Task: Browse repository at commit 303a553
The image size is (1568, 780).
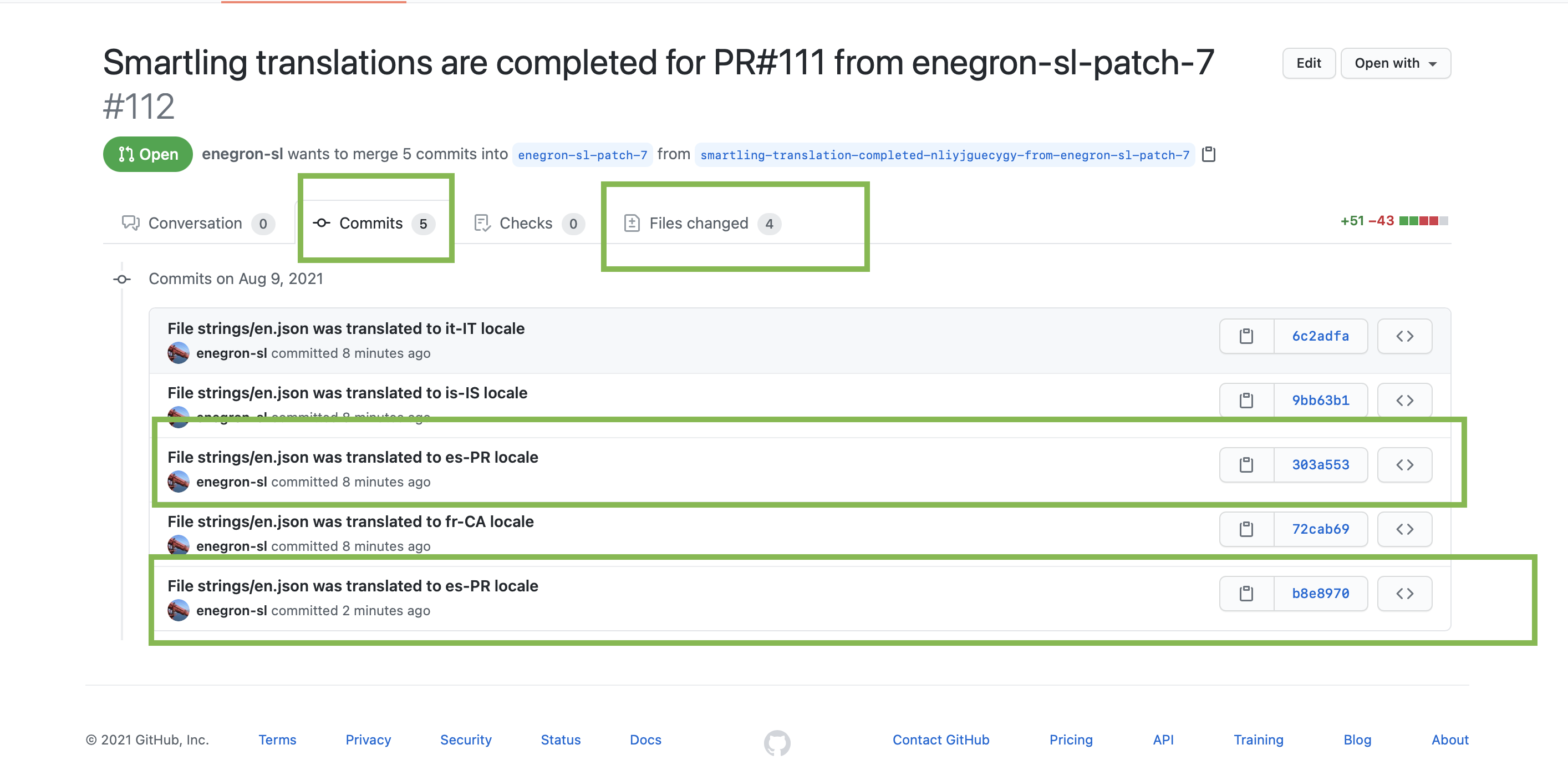Action: click(1404, 465)
